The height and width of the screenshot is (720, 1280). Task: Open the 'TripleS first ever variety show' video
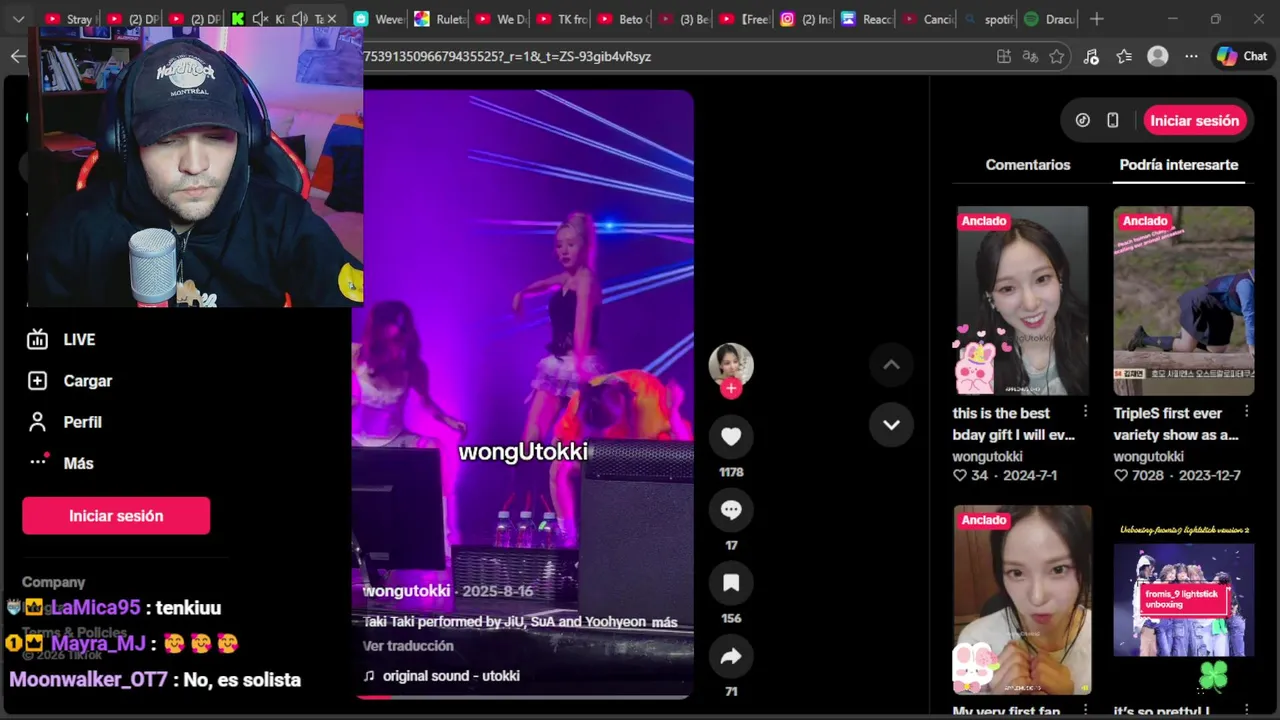tap(1184, 301)
